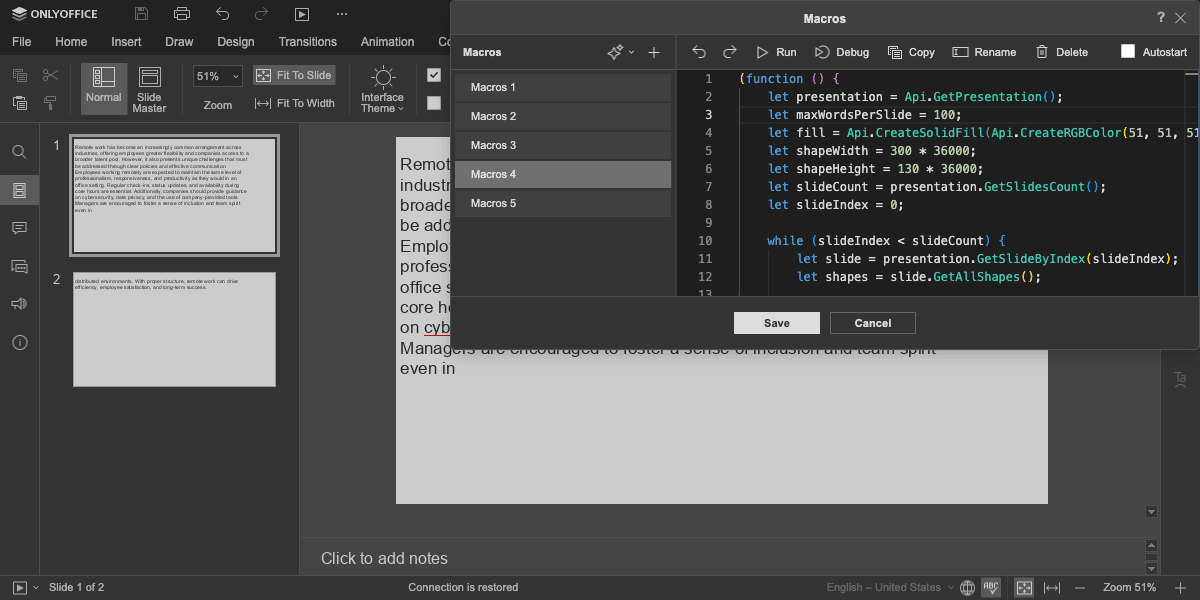Redo via the title bar arrow

(261, 14)
